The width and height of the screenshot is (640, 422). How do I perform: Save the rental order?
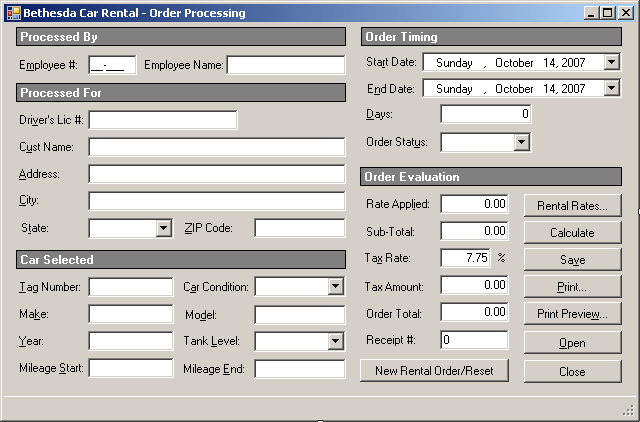[573, 260]
